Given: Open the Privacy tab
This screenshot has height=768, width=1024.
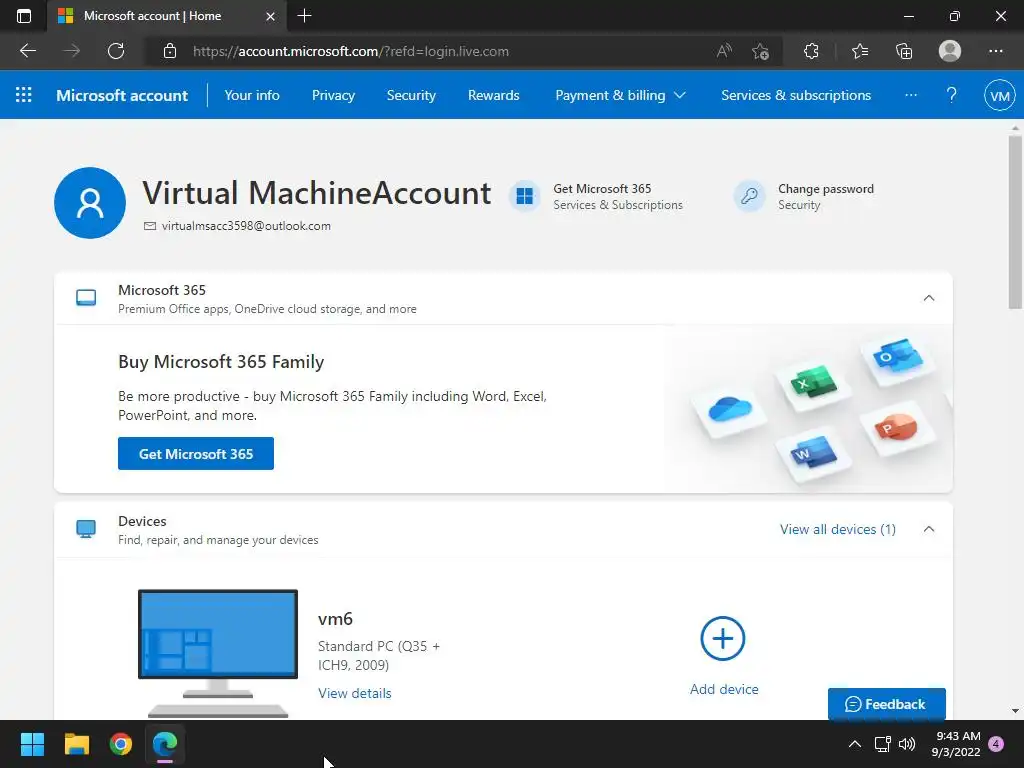Looking at the screenshot, I should (x=333, y=95).
